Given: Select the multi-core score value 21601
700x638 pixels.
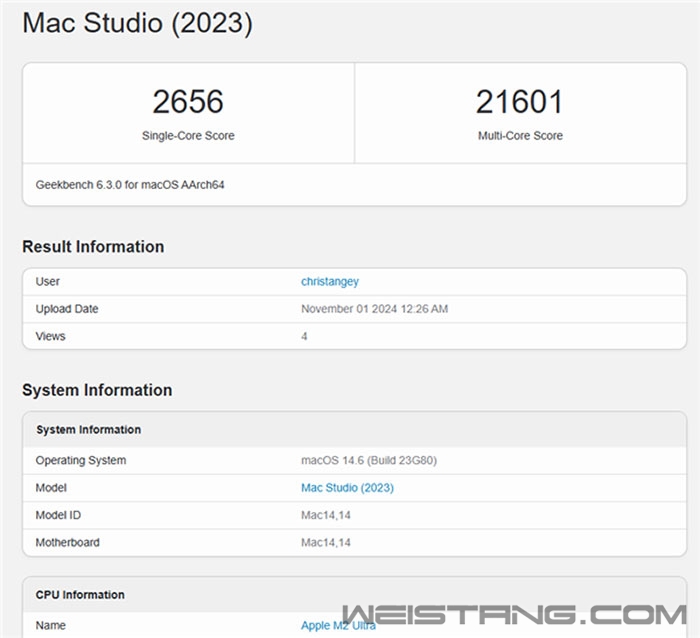Looking at the screenshot, I should click(520, 102).
